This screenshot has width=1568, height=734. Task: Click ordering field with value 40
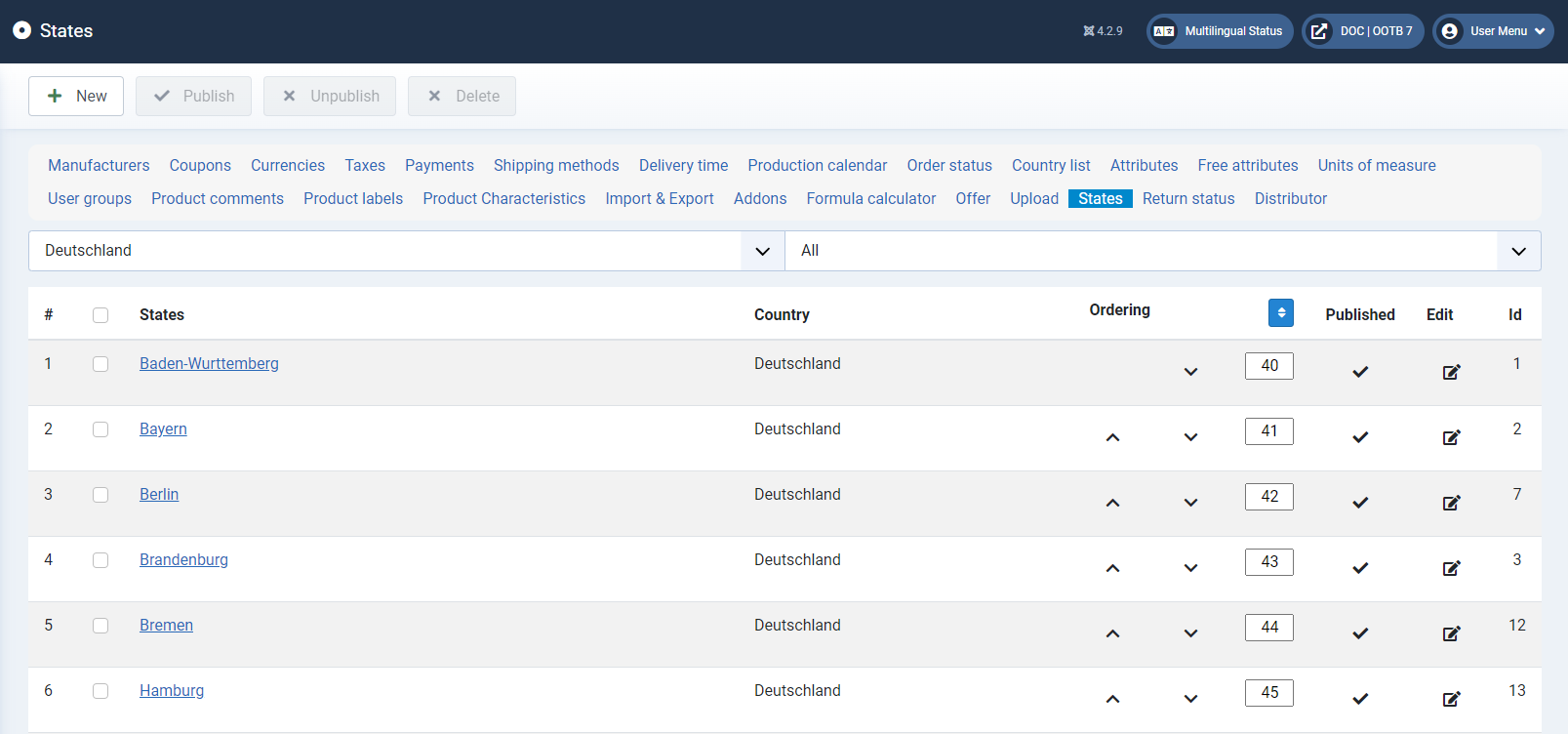tap(1269, 366)
